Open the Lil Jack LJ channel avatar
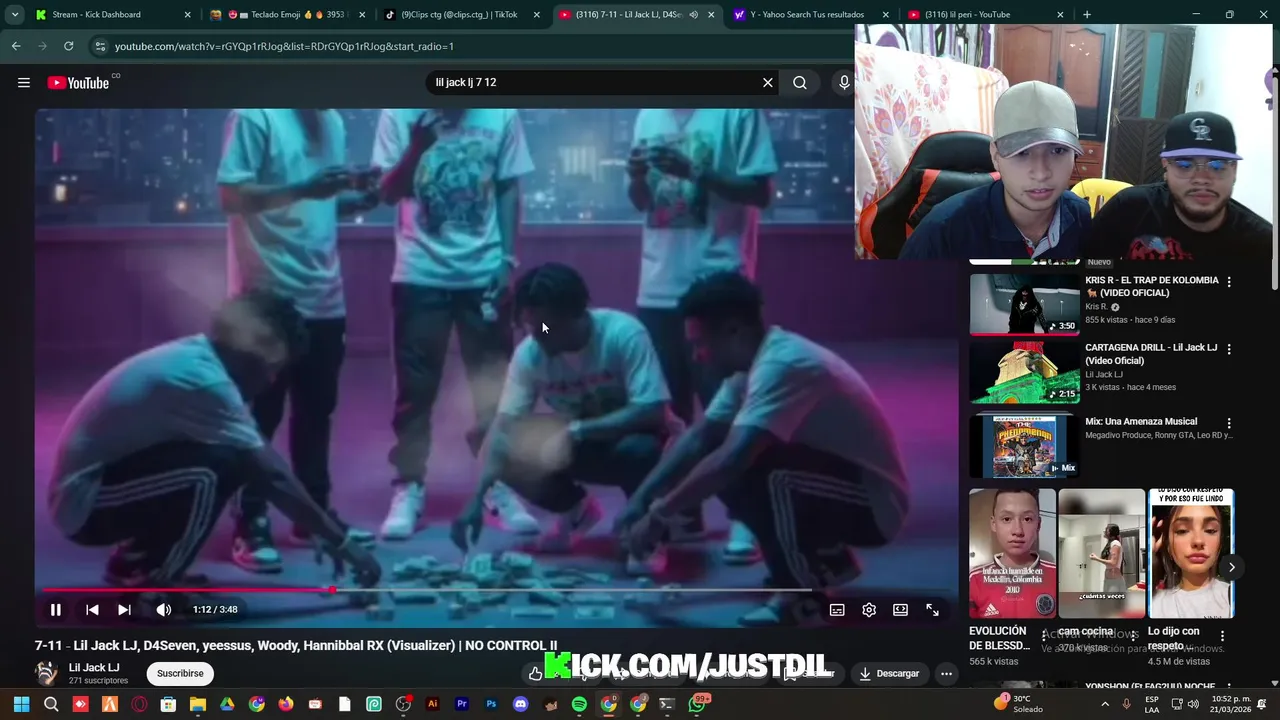Viewport: 1280px width, 720px height. point(46,673)
